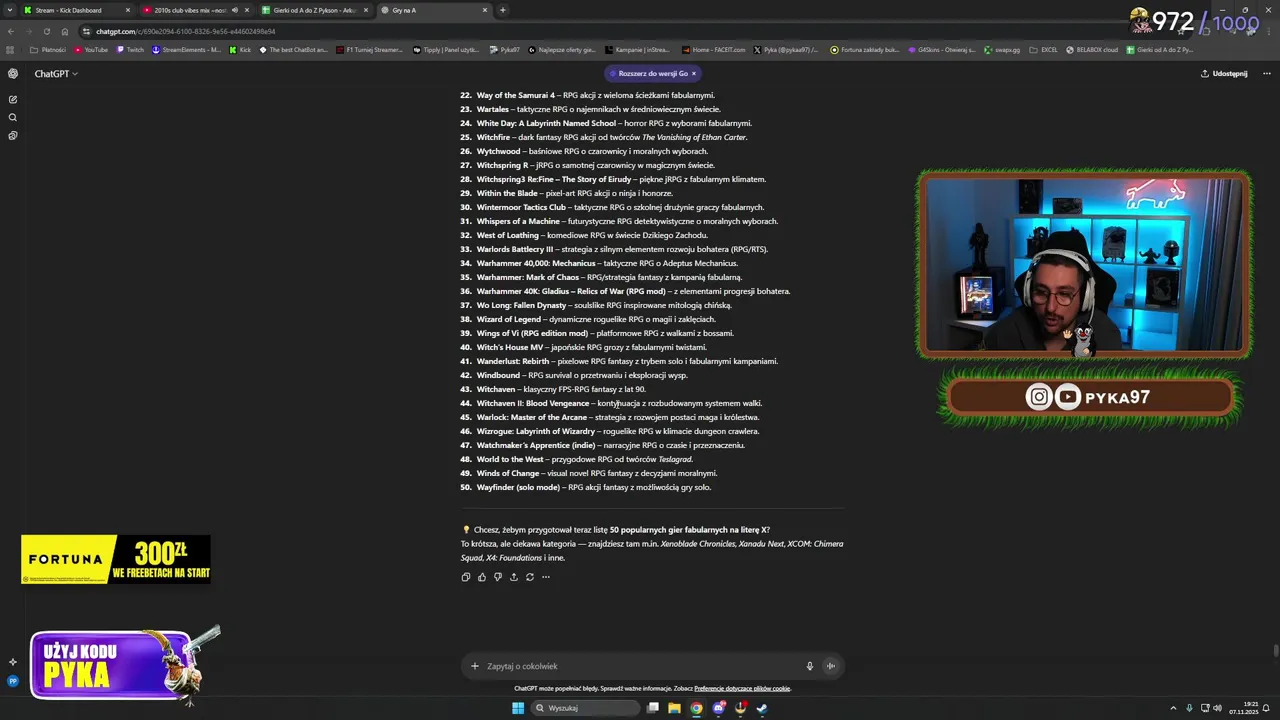
Task: Open File Explorer from the taskbar
Action: [x=675, y=708]
